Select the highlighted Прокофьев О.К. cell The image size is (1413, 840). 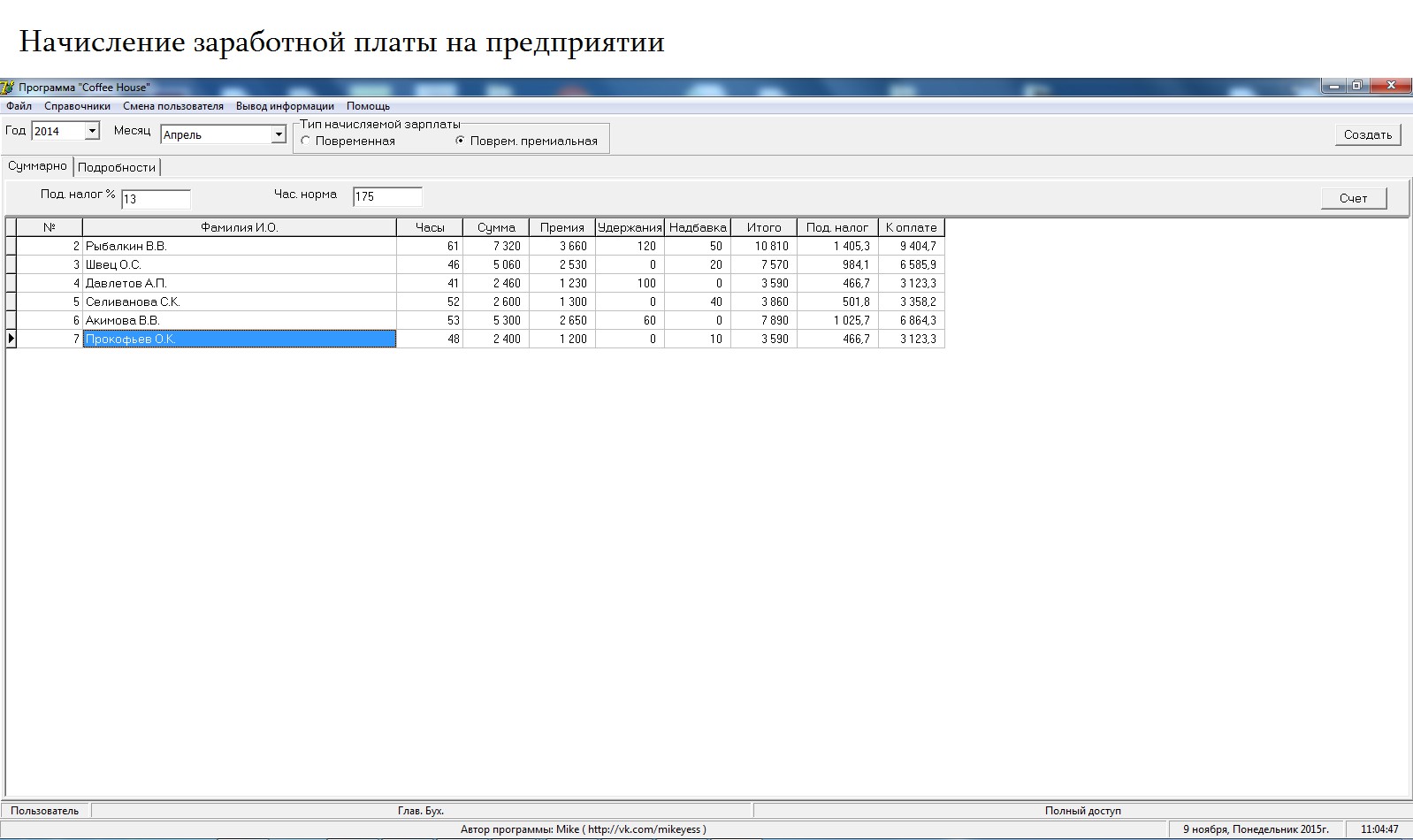[240, 339]
